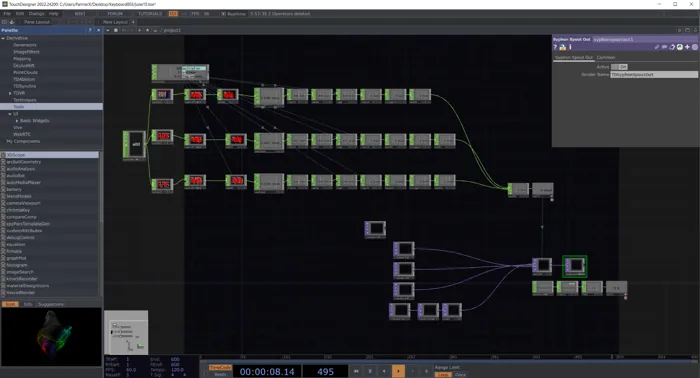Open the Dialogs menu
This screenshot has width=700, height=378.
tap(37, 14)
